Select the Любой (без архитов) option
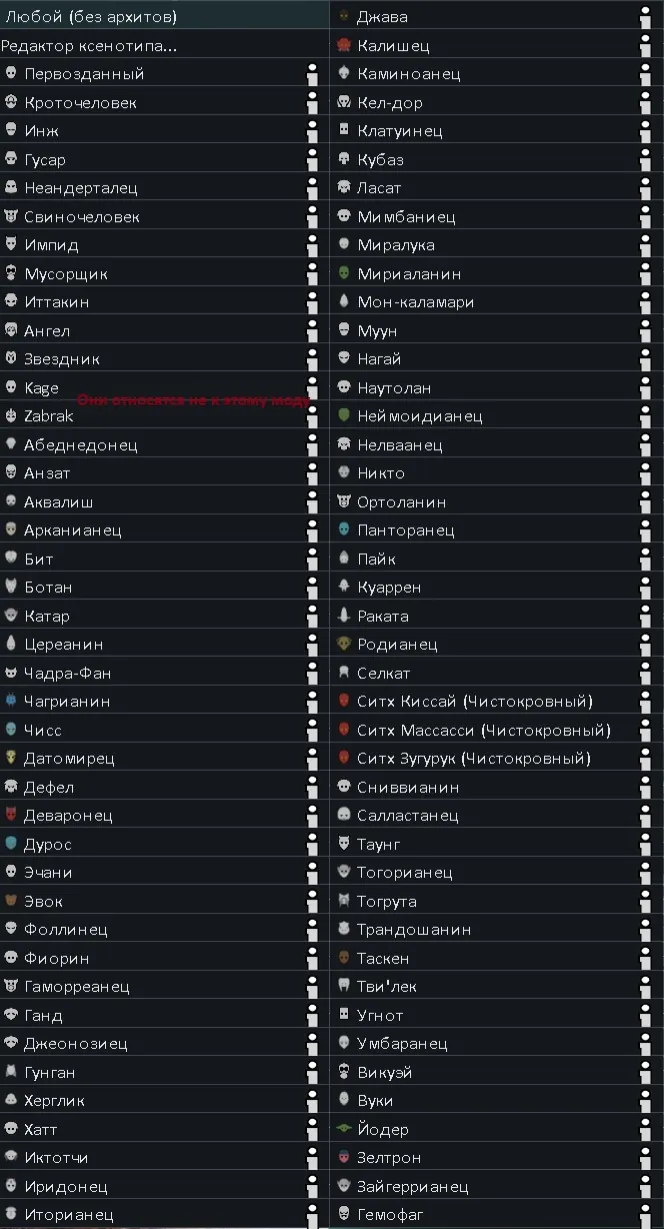The image size is (664, 1229). (x=92, y=16)
